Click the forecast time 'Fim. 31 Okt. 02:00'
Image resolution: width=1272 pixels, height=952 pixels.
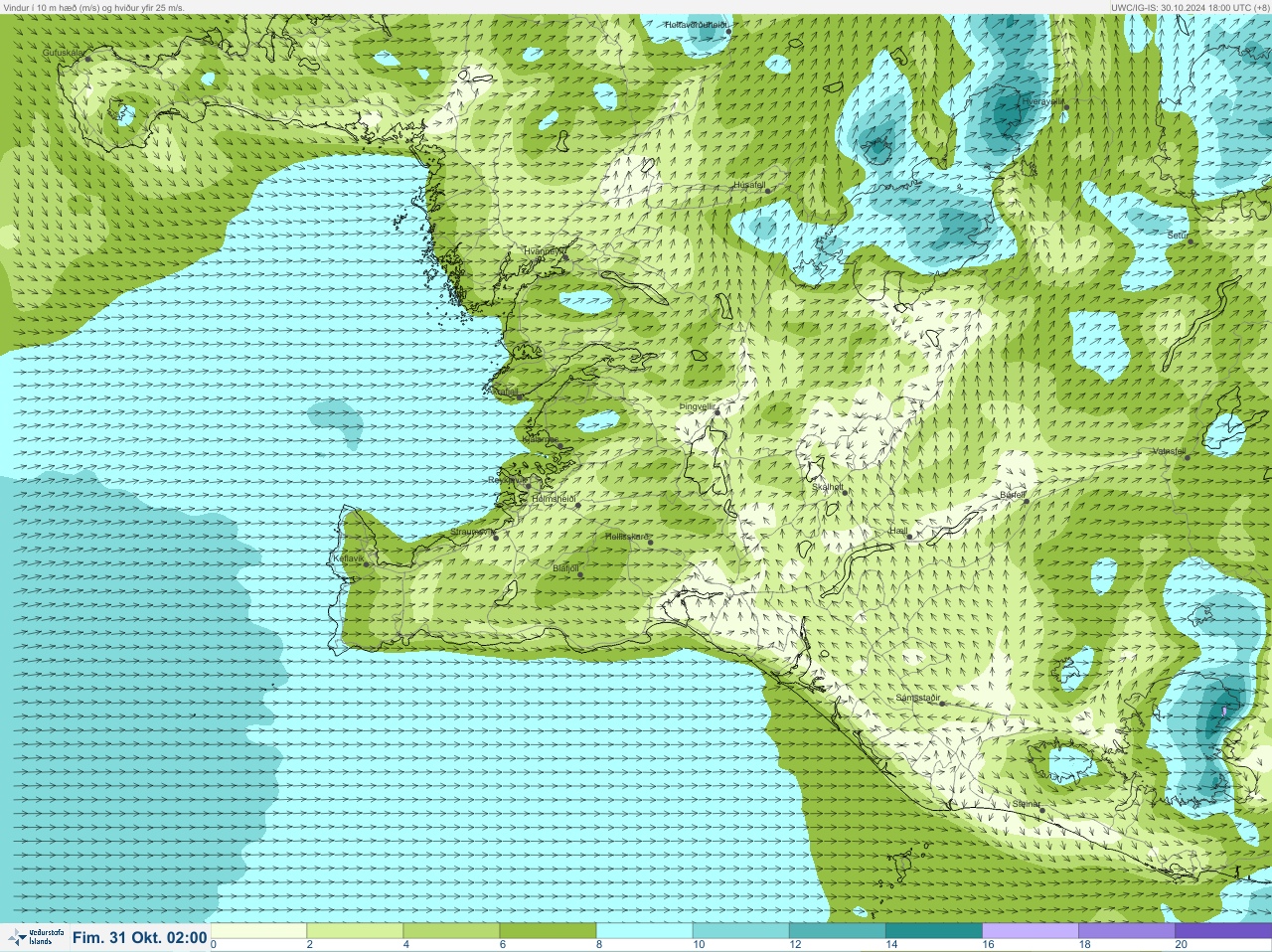(x=140, y=937)
